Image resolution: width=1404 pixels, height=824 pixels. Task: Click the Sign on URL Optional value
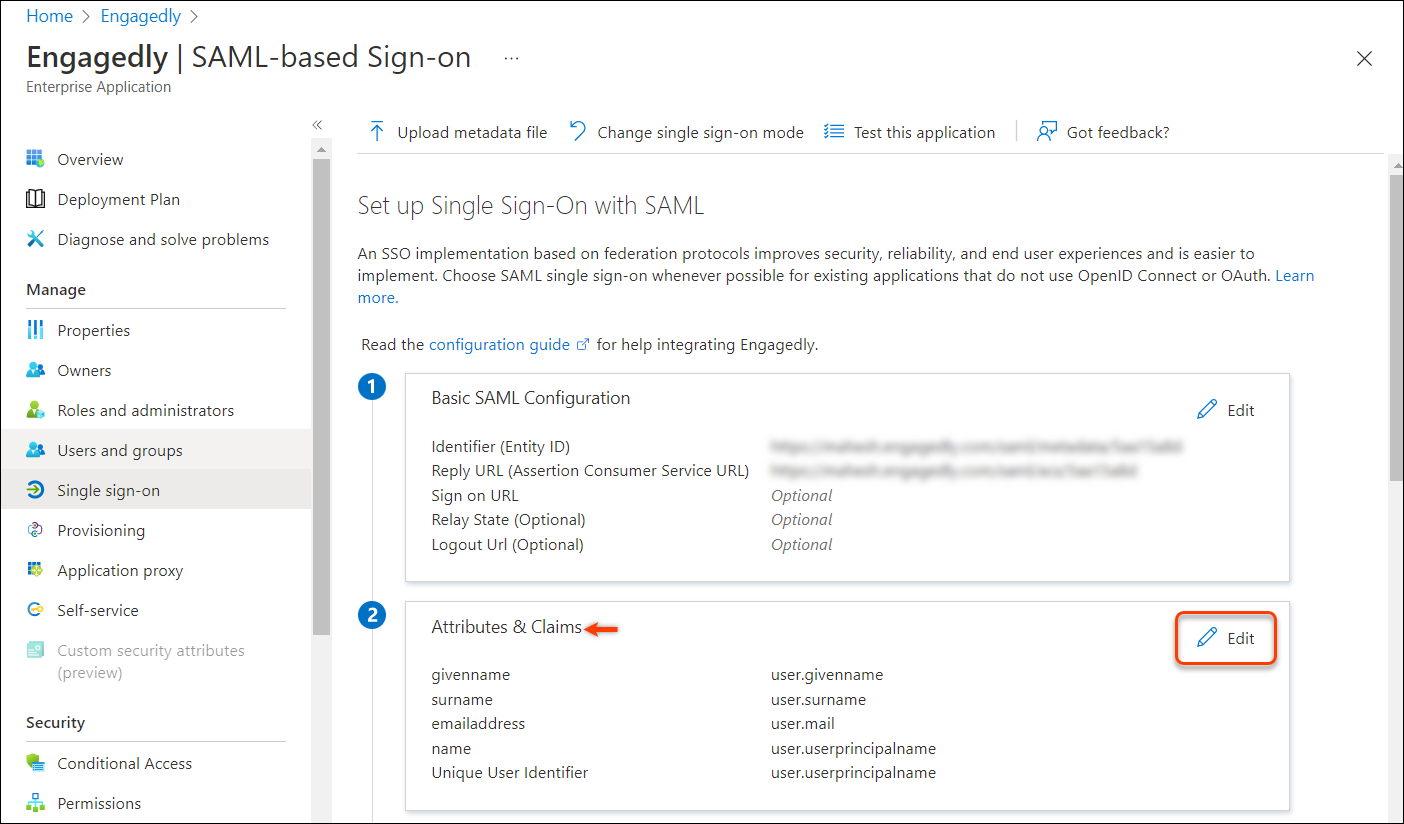pyautogui.click(x=802, y=496)
